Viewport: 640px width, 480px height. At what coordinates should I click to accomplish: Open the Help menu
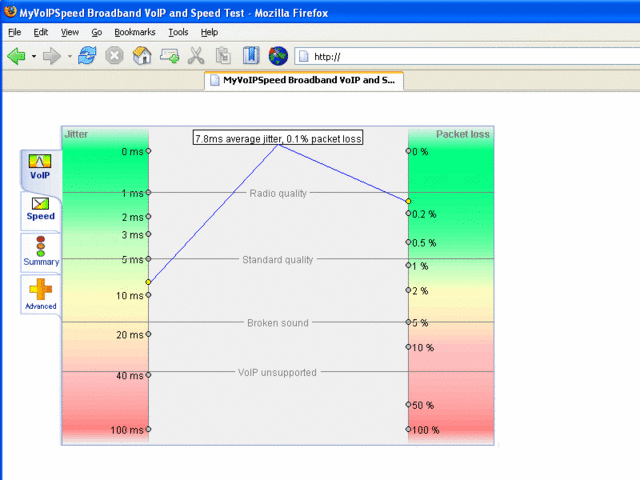[209, 32]
